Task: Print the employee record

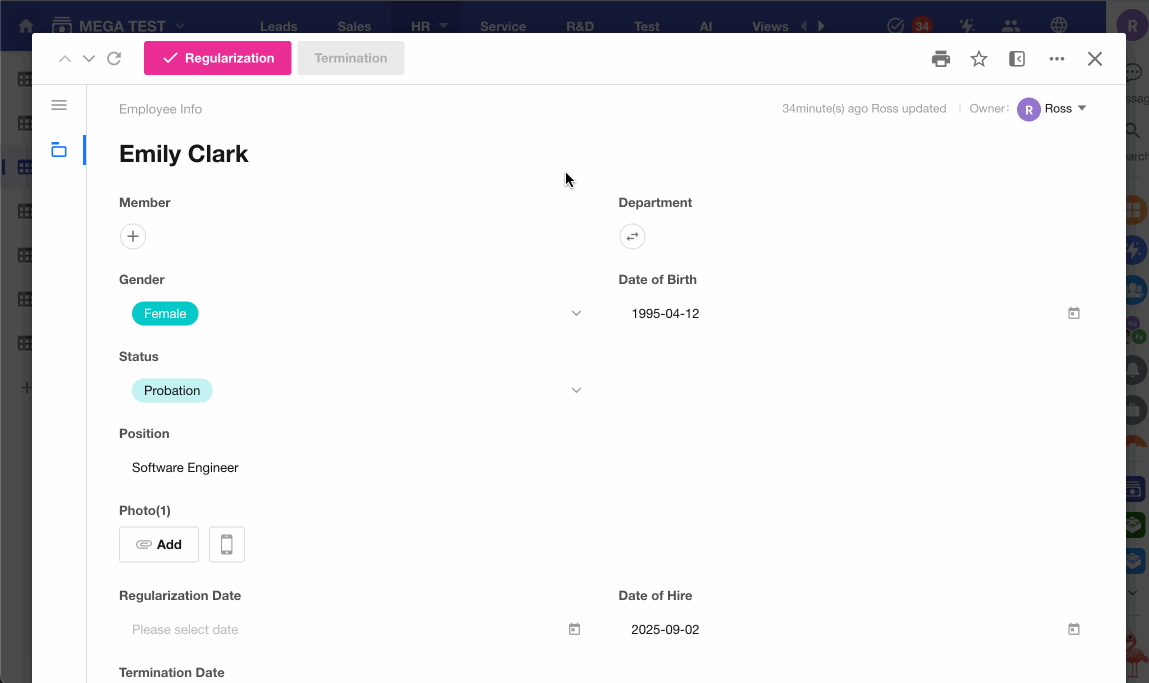Action: point(940,59)
